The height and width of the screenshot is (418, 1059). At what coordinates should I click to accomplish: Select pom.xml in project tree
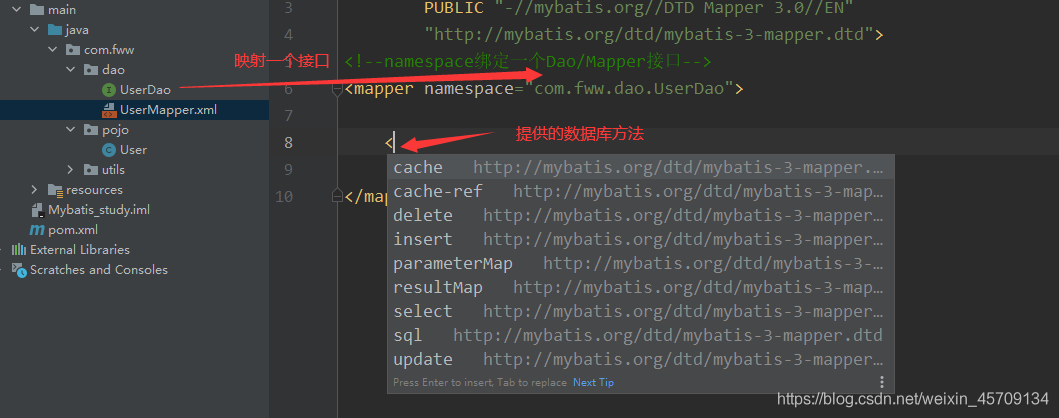73,230
